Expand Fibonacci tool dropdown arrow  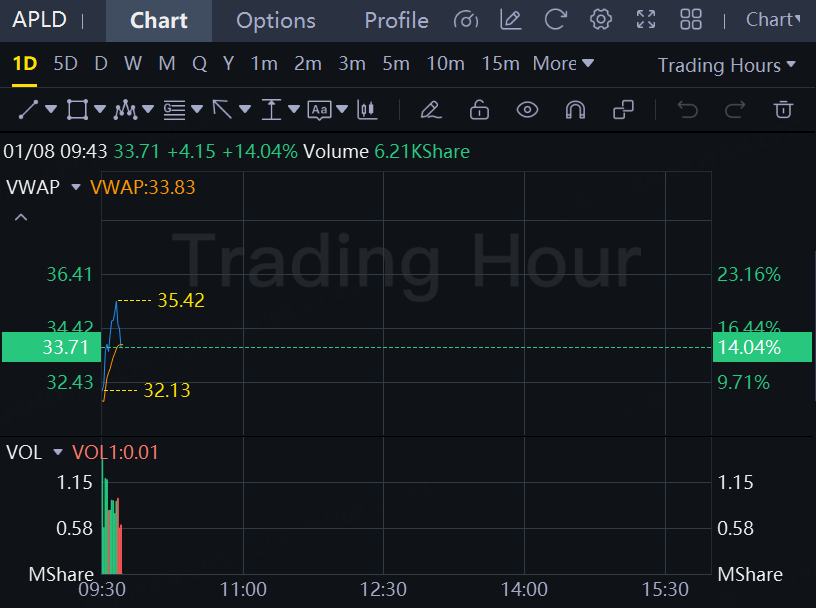pos(197,109)
